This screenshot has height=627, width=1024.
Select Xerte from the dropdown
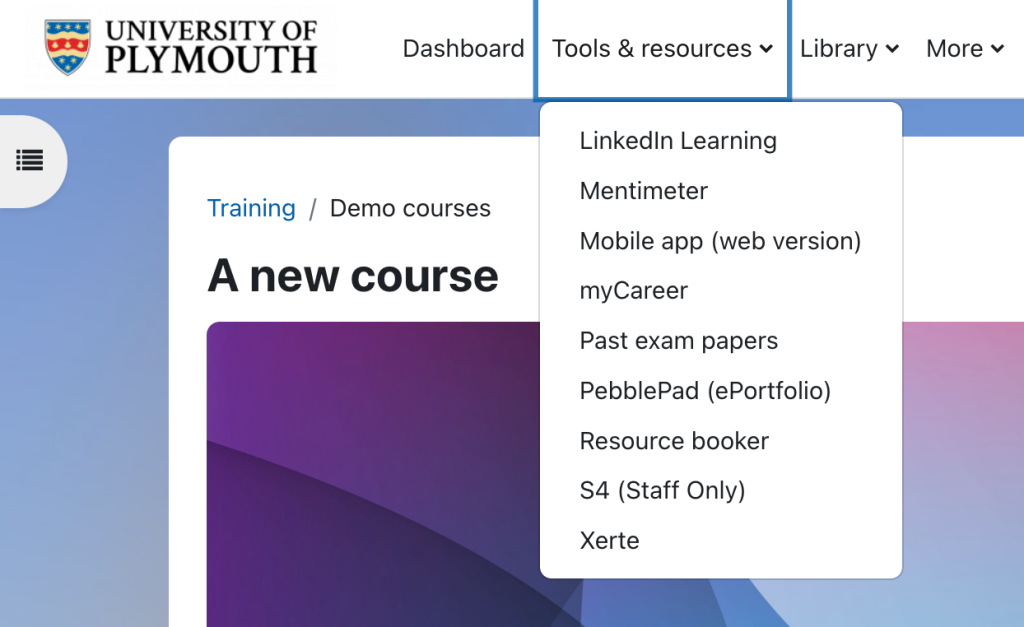[609, 540]
